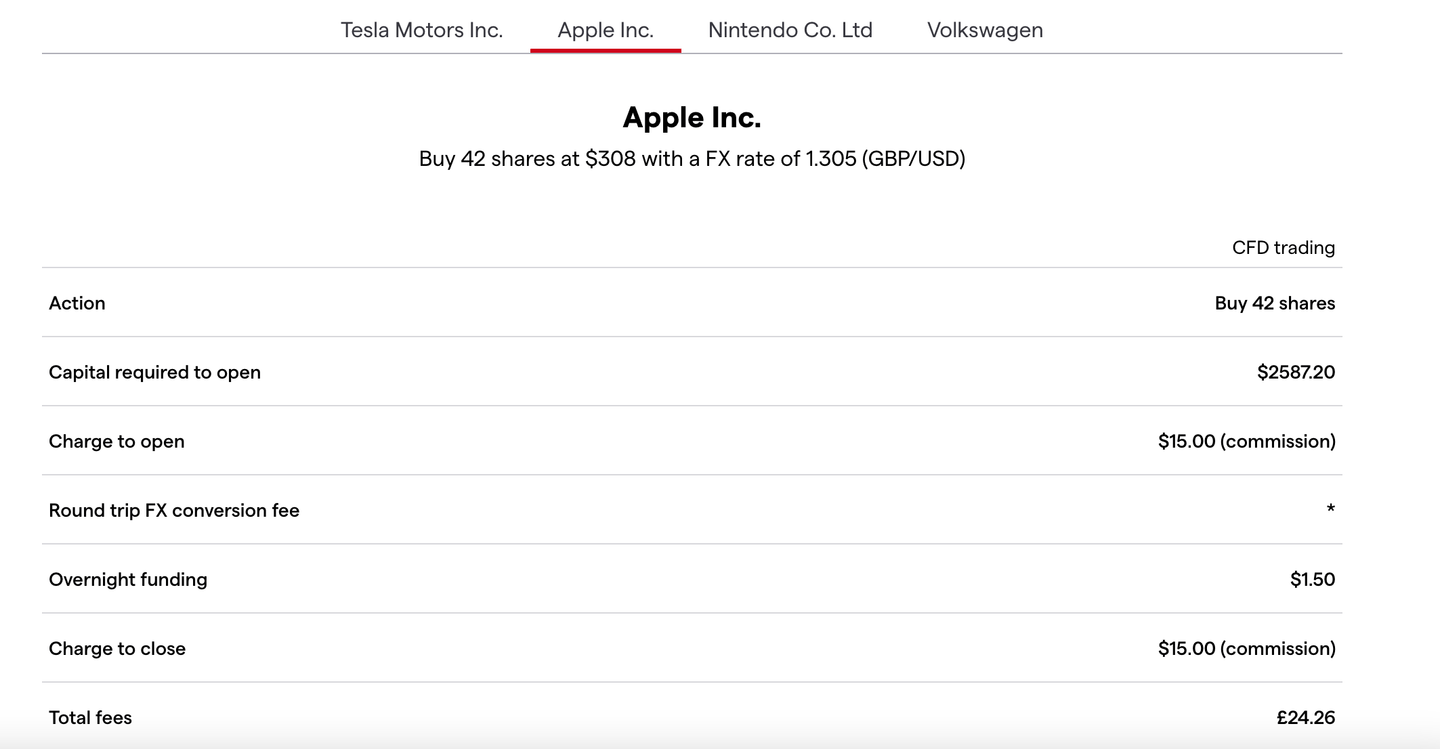Select the Apple Inc. tab
The height and width of the screenshot is (749, 1440).
(605, 30)
